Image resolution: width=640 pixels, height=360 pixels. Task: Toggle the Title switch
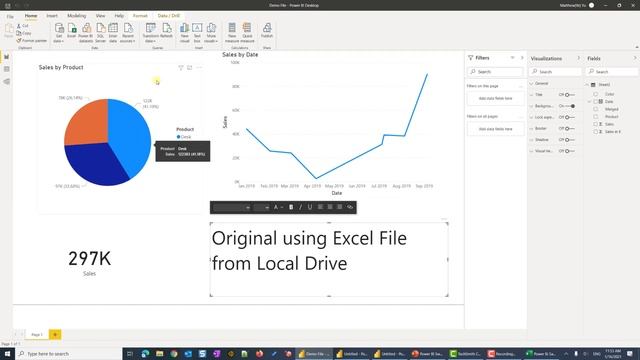569,95
